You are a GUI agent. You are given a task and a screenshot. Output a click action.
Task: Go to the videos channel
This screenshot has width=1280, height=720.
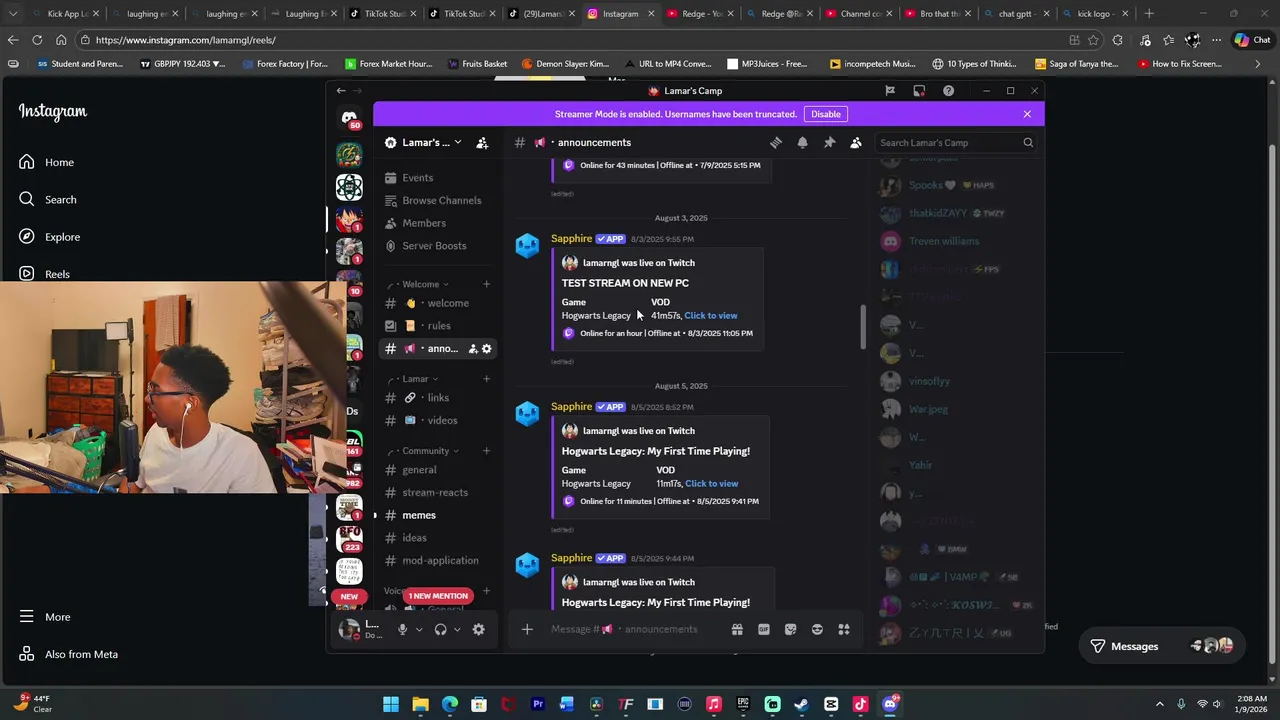click(438, 421)
